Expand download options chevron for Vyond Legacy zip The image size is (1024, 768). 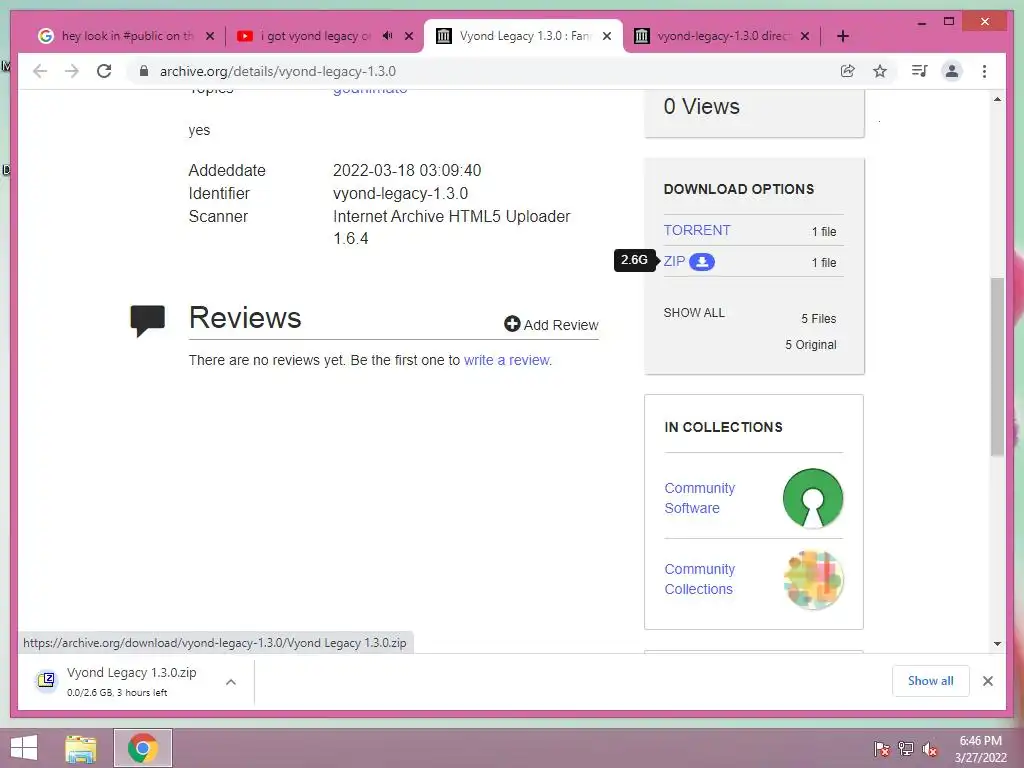pyautogui.click(x=231, y=682)
